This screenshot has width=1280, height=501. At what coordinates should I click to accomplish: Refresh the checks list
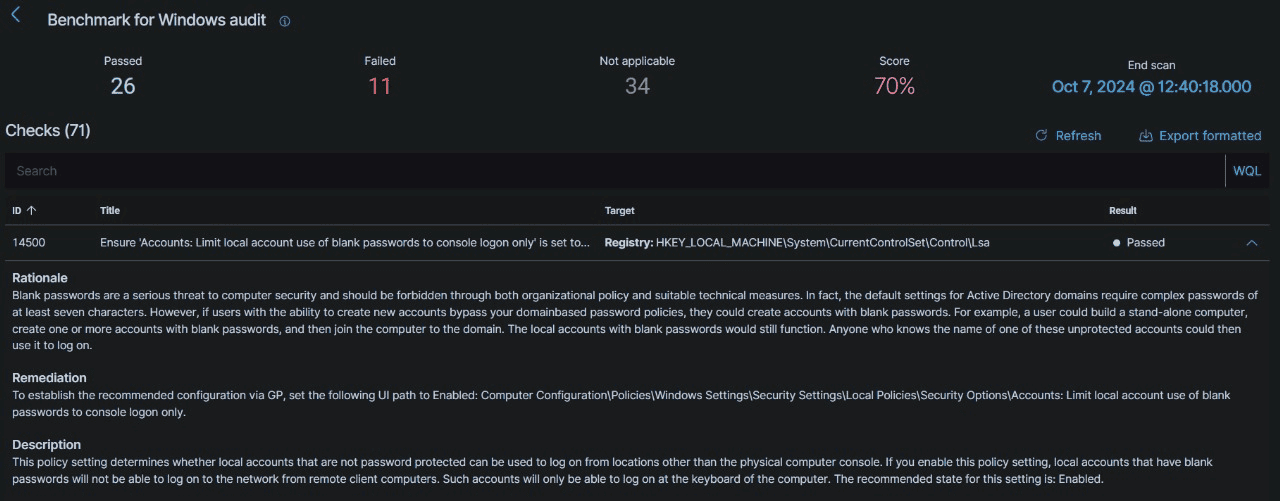tap(1067, 135)
